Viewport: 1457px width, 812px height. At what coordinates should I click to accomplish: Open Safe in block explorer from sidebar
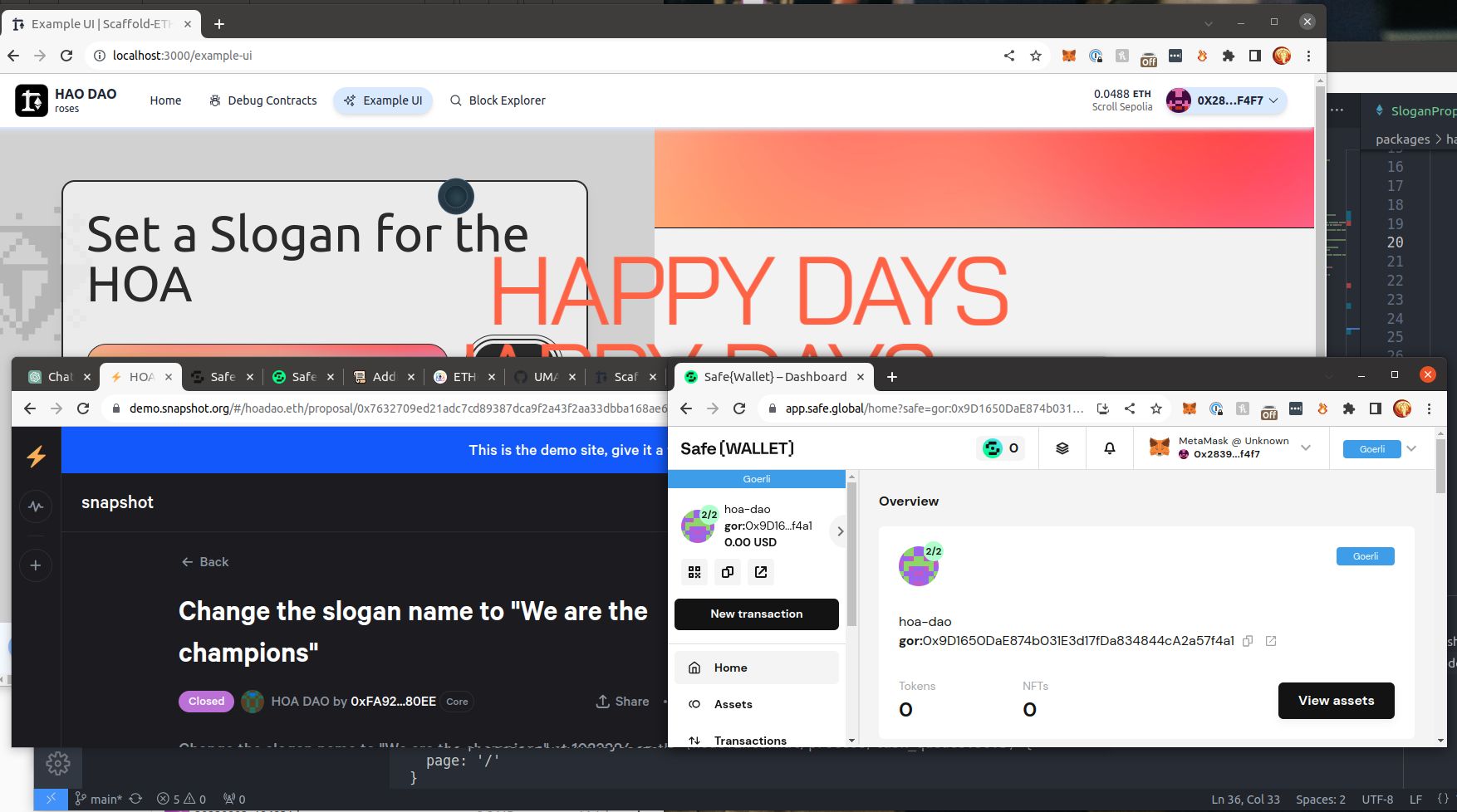pyautogui.click(x=761, y=572)
